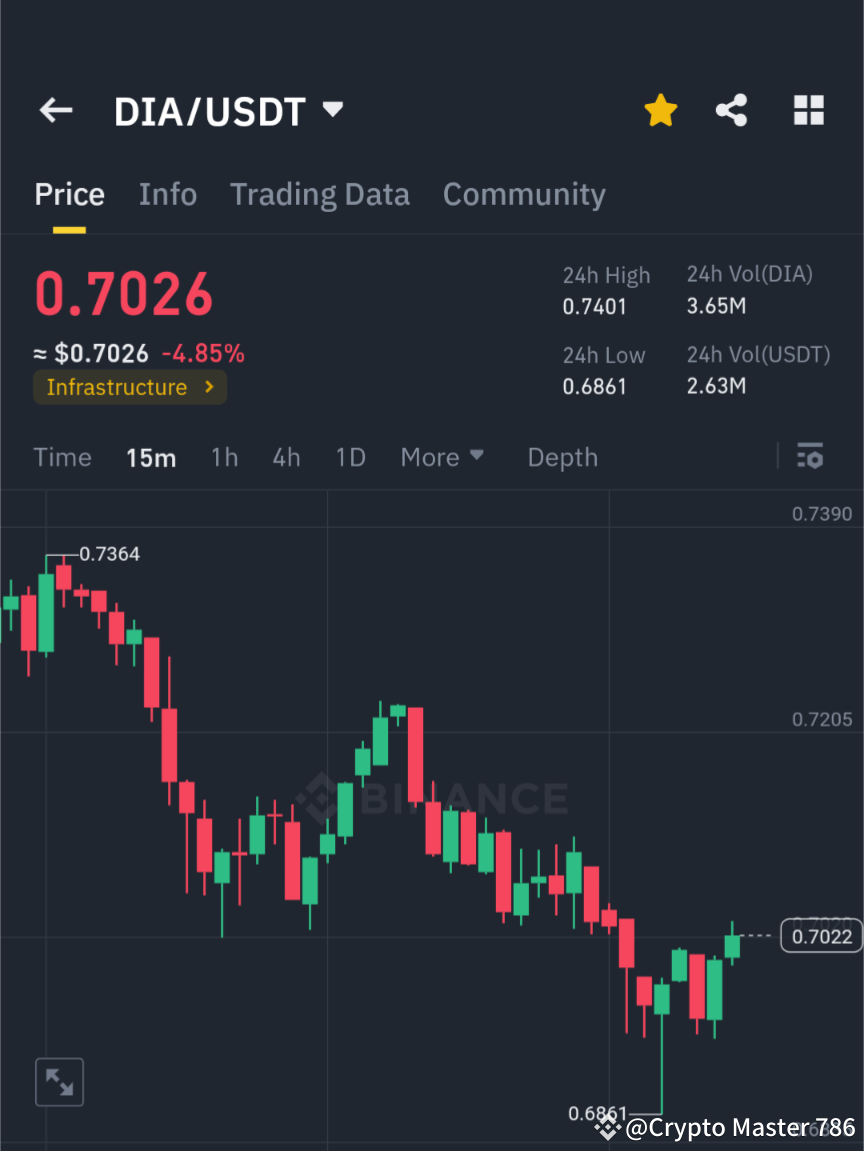Open the Community tab
The image size is (864, 1151).
(524, 194)
